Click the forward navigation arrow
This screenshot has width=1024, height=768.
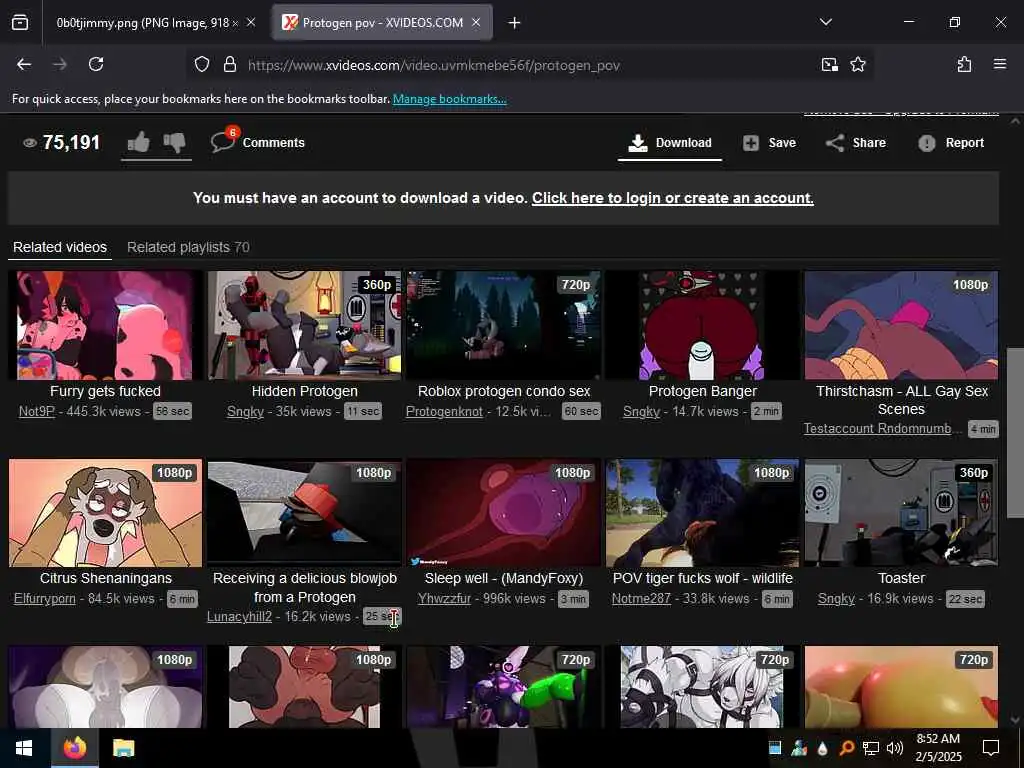(60, 64)
